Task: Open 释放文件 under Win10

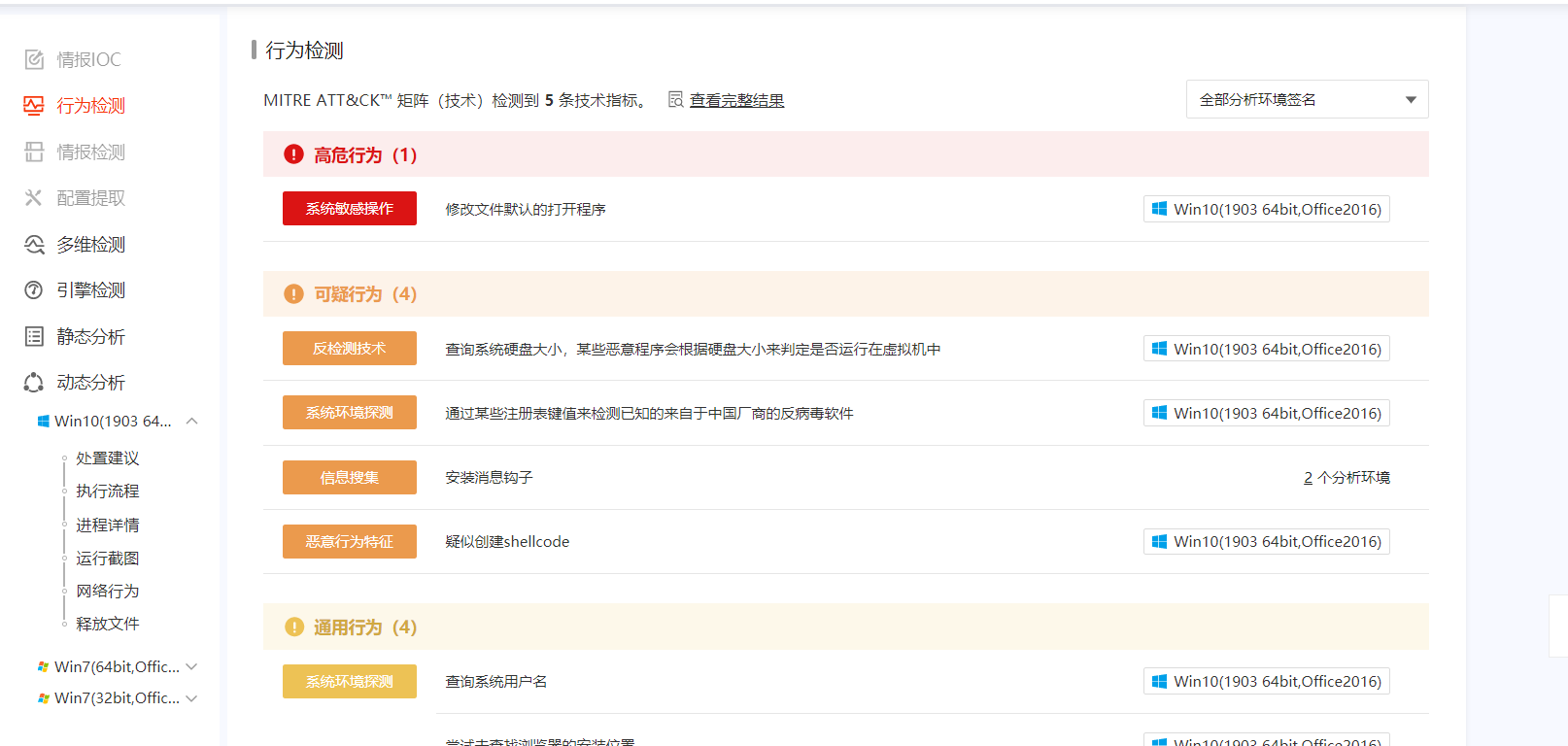Action: coord(108,624)
